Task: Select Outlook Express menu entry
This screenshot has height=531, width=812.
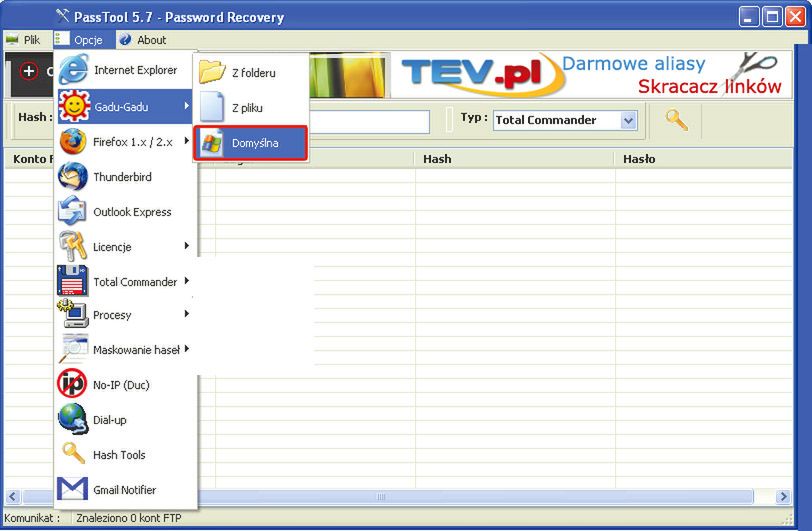Action: 125,212
